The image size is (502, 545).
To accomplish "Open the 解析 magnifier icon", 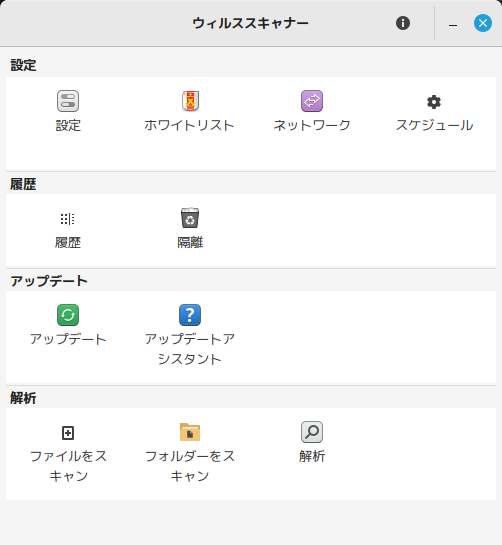I will [x=312, y=432].
